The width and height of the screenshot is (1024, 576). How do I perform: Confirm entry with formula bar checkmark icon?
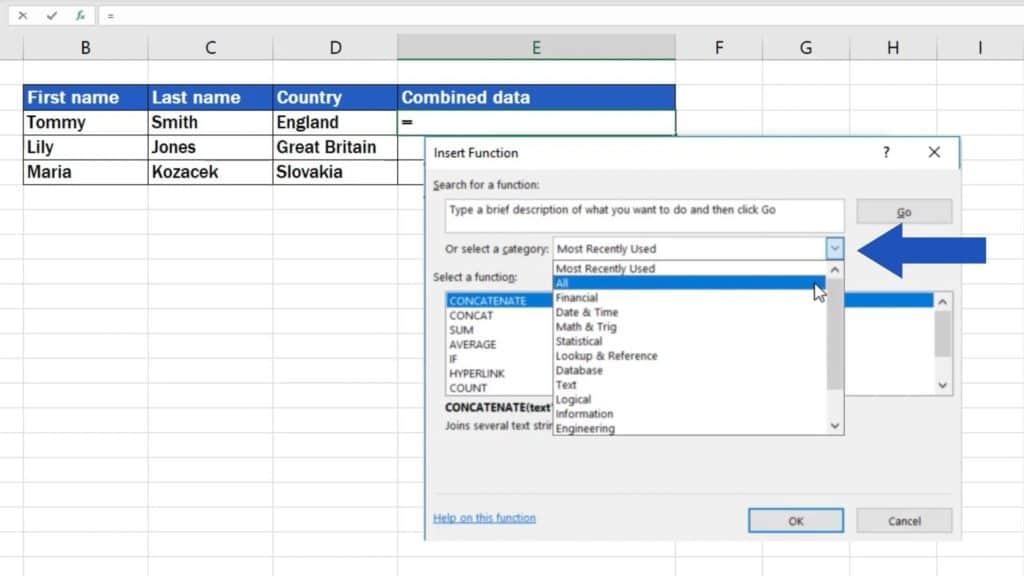pyautogui.click(x=52, y=16)
